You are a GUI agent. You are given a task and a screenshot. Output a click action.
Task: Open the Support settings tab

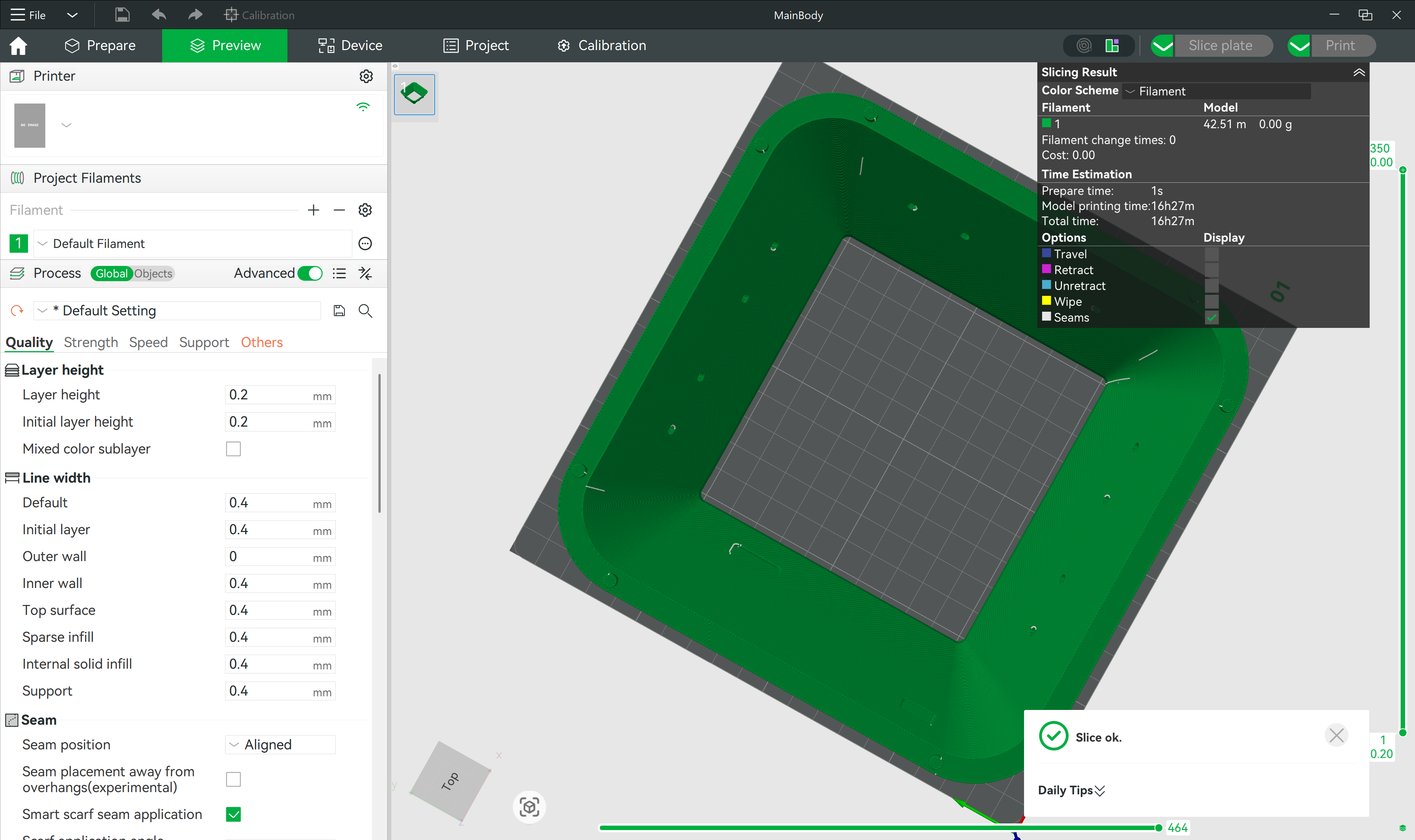[x=204, y=342]
